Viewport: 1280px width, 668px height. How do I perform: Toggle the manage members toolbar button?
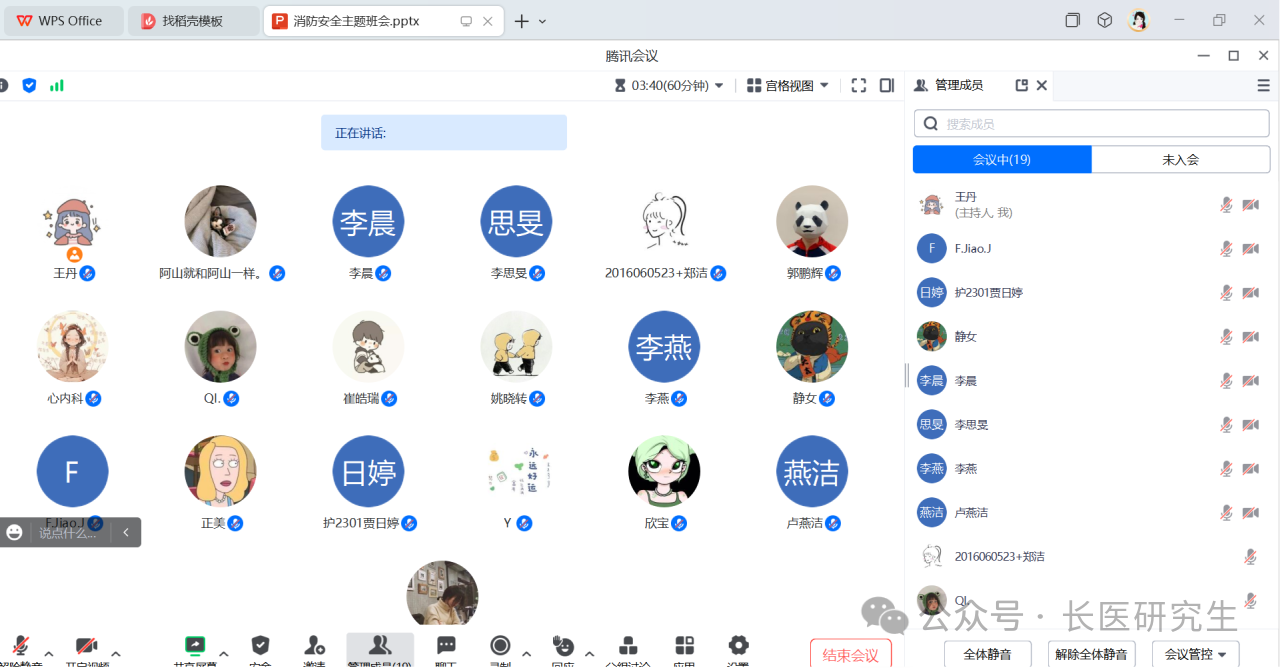coord(380,650)
